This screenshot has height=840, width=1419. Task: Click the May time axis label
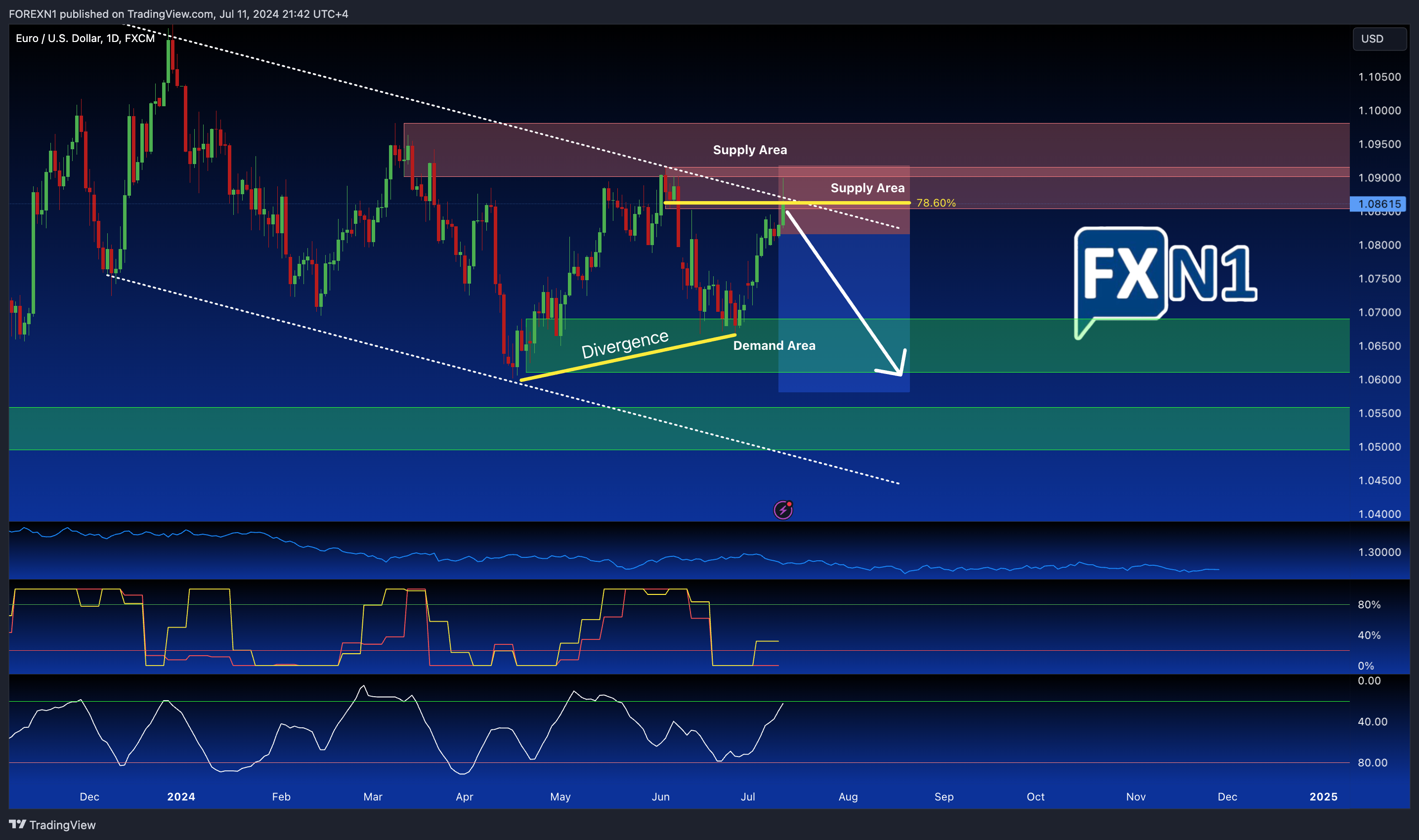tap(560, 797)
